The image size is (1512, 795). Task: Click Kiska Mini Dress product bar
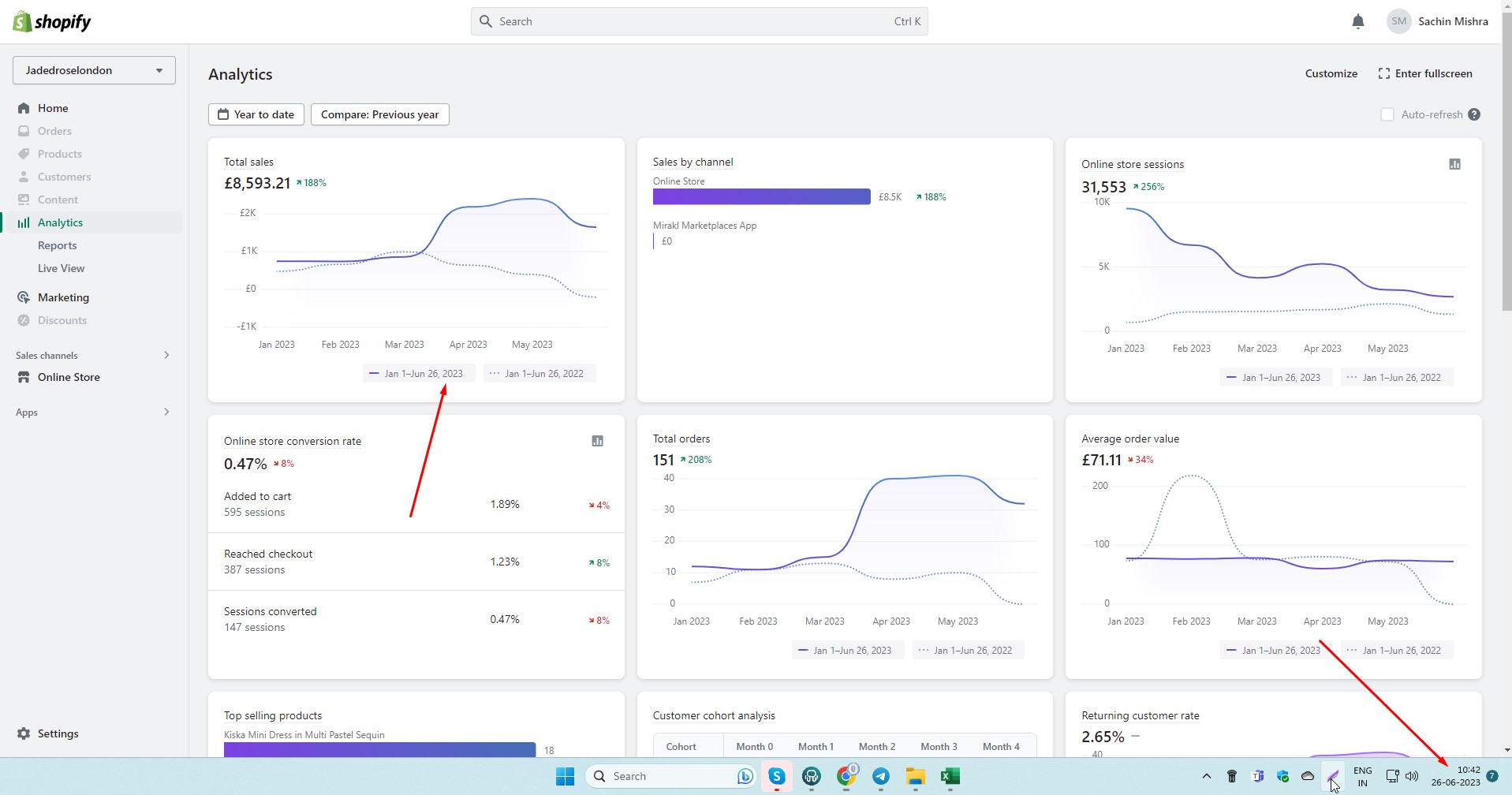coord(379,749)
